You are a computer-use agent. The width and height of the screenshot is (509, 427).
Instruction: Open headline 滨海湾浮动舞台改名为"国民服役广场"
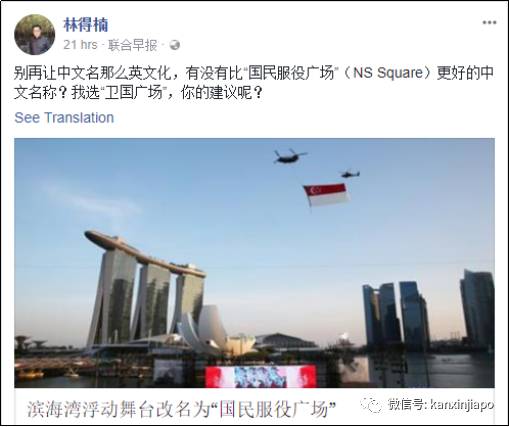[x=182, y=409]
